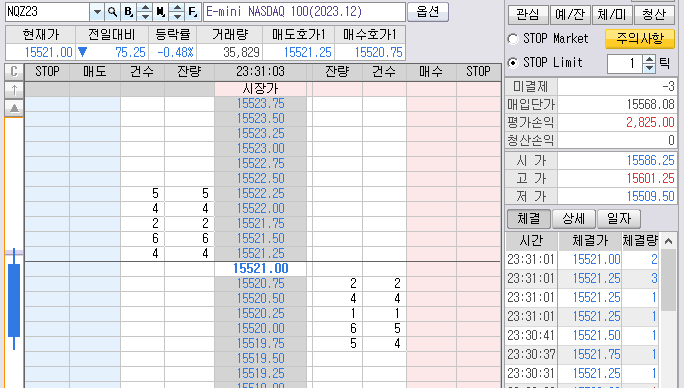Image resolution: width=684 pixels, height=388 pixels.
Task: Click ladder price 15521.25
Action: tap(260, 253)
